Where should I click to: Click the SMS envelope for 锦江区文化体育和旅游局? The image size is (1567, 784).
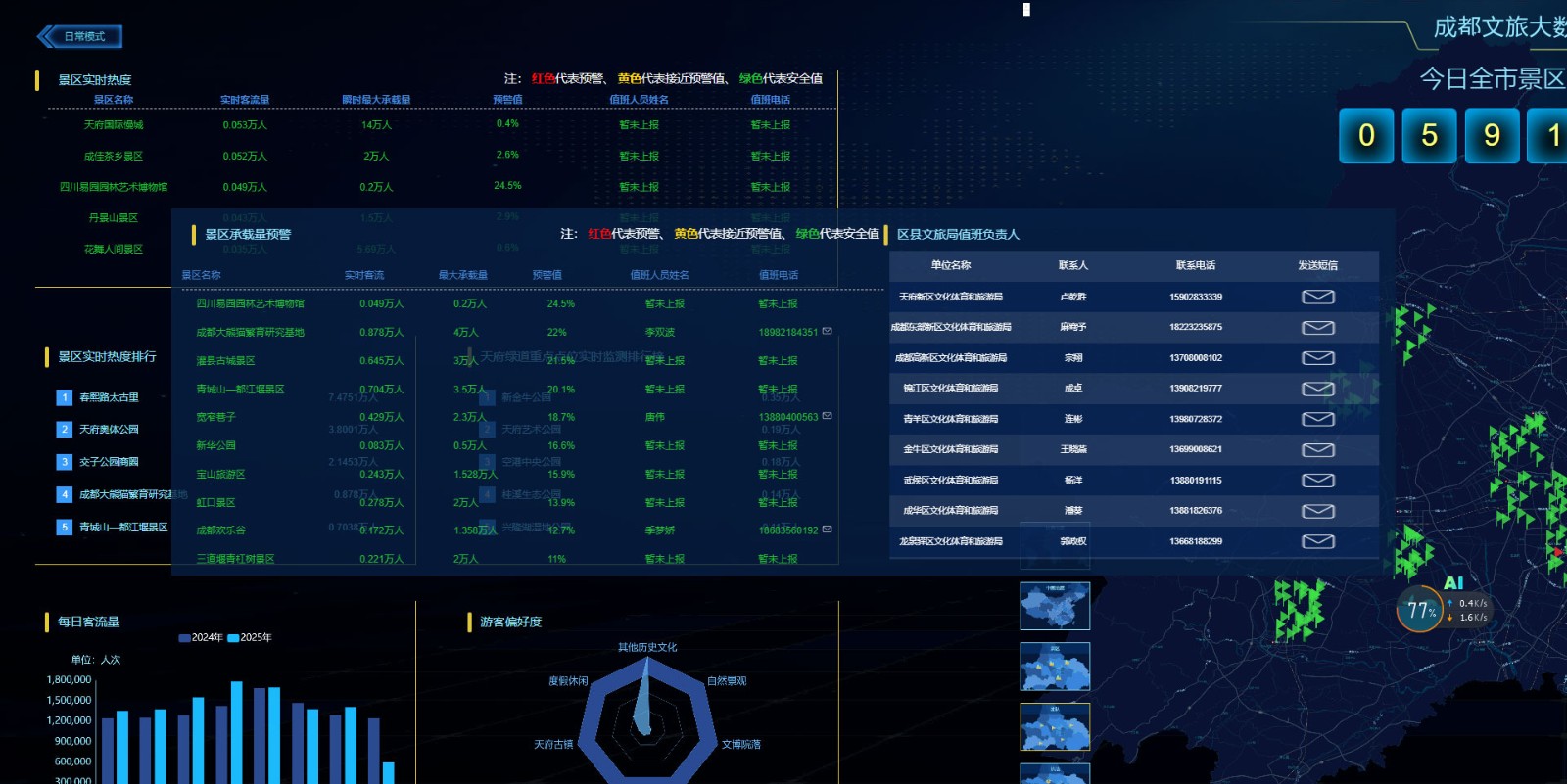[x=1317, y=389]
